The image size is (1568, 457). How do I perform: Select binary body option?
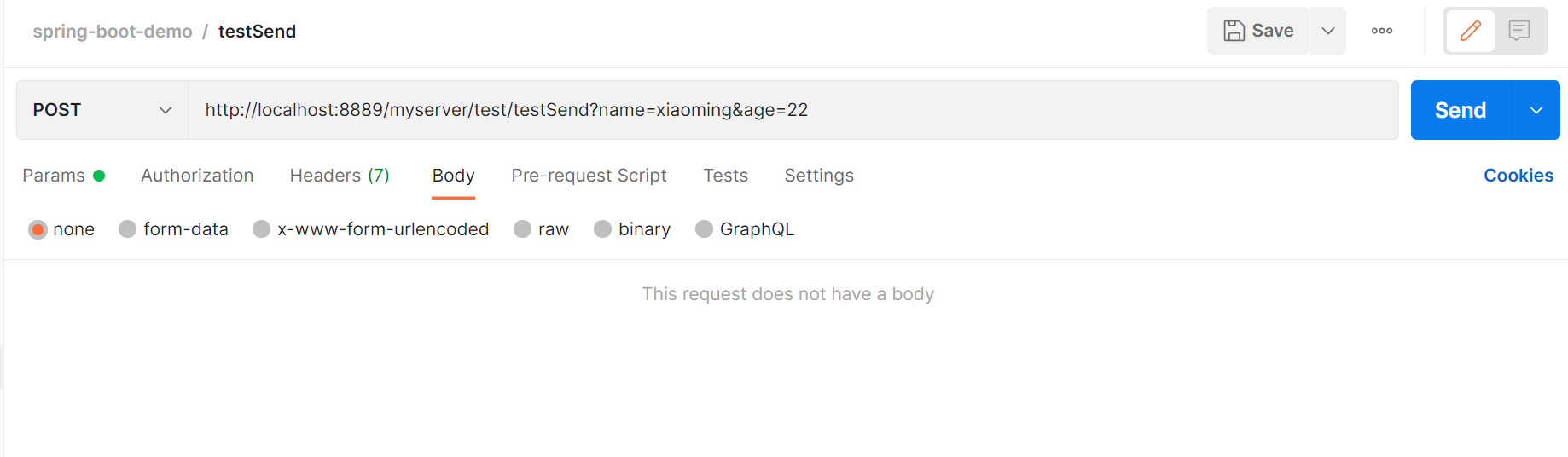point(603,229)
